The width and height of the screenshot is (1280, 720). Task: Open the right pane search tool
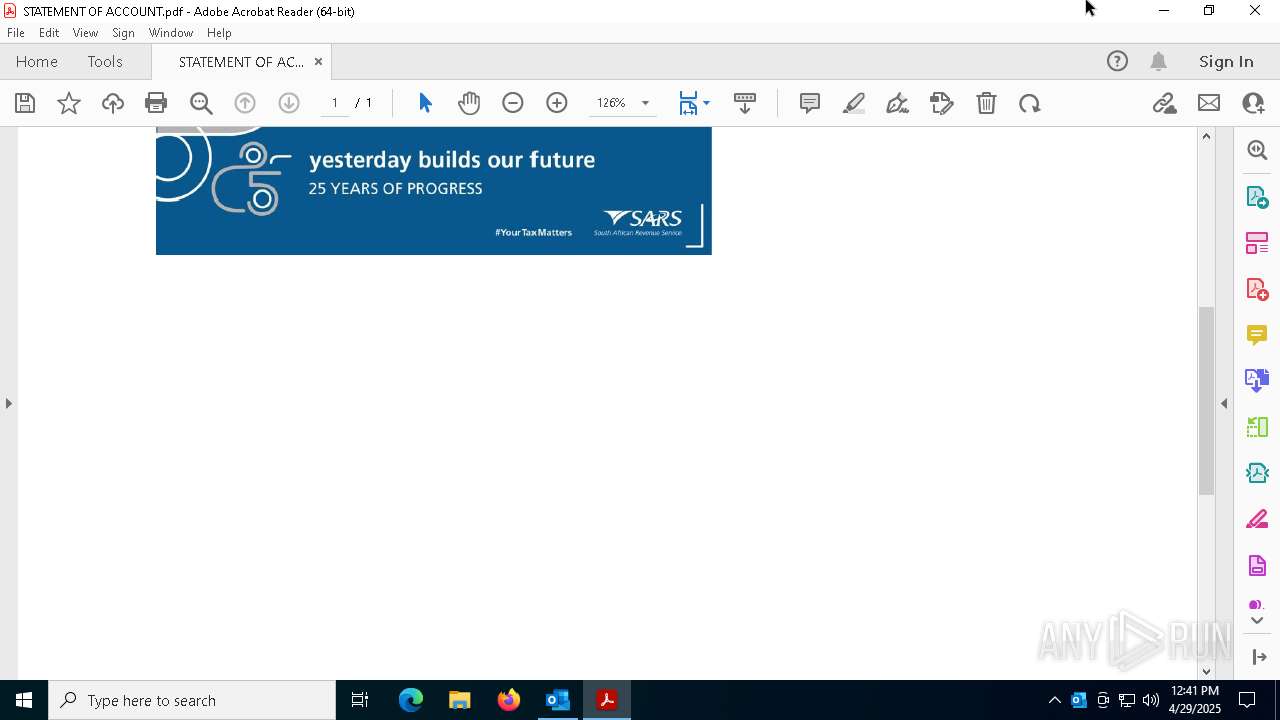[1257, 150]
